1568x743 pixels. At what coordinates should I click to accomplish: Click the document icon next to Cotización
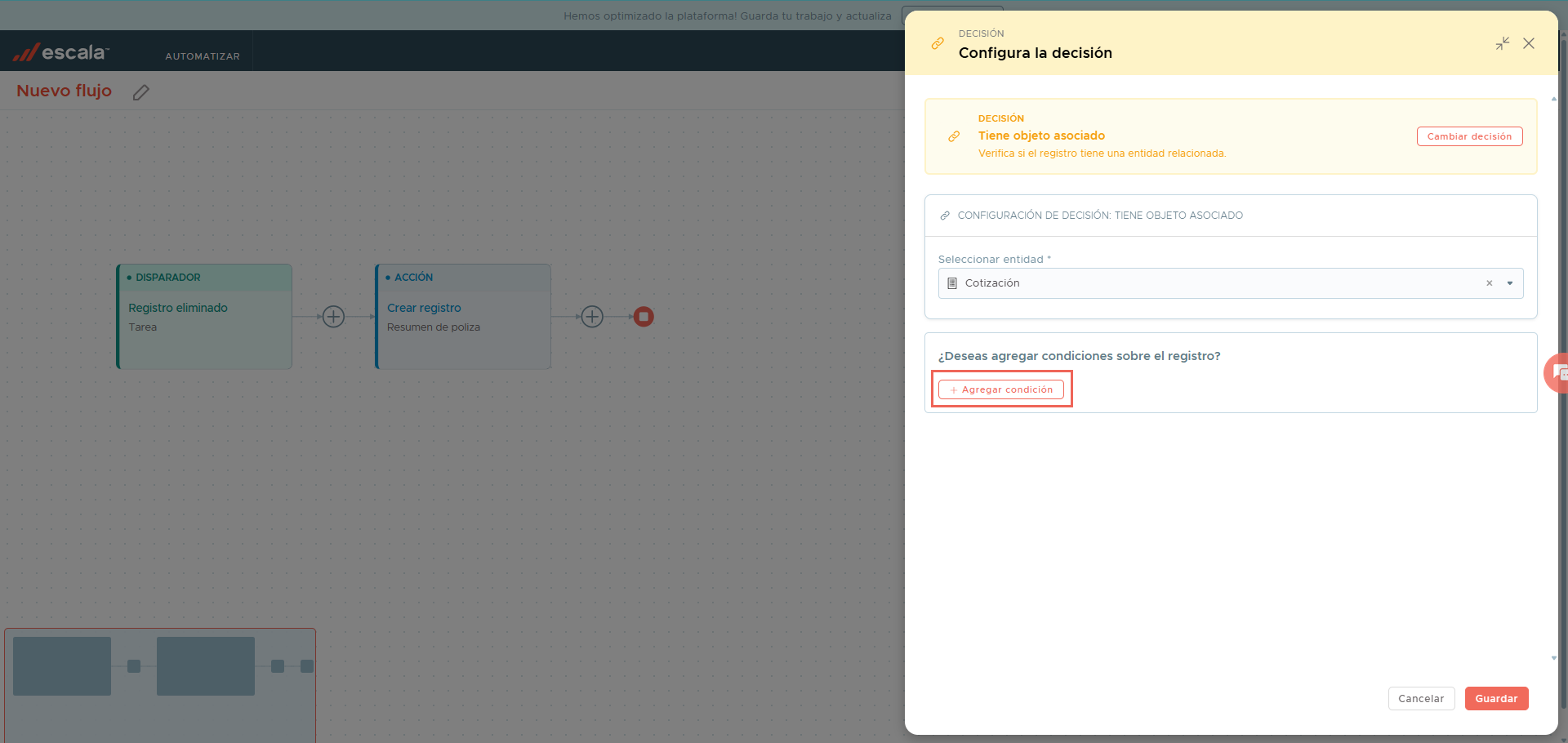952,283
